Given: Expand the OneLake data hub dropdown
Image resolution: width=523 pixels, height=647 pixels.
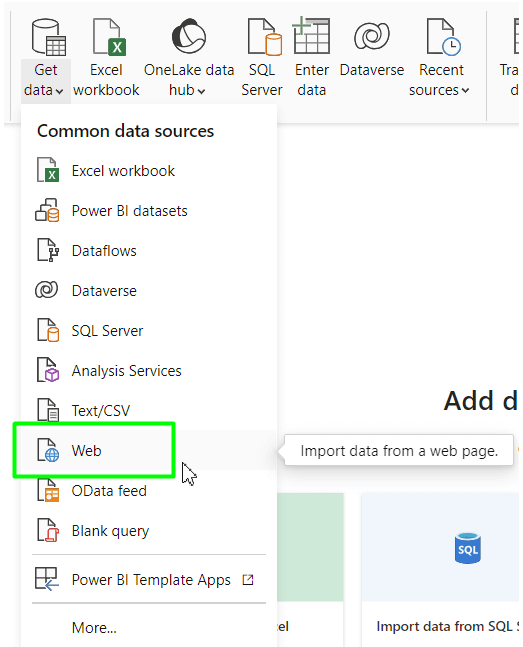Looking at the screenshot, I should [x=201, y=91].
